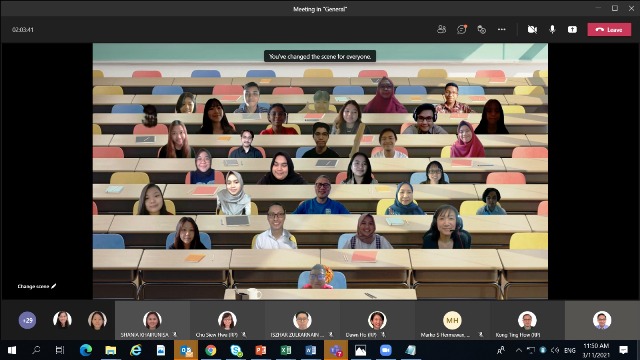Open the Windows Start menu
Viewport: 640px width, 360px height.
[x=12, y=350]
